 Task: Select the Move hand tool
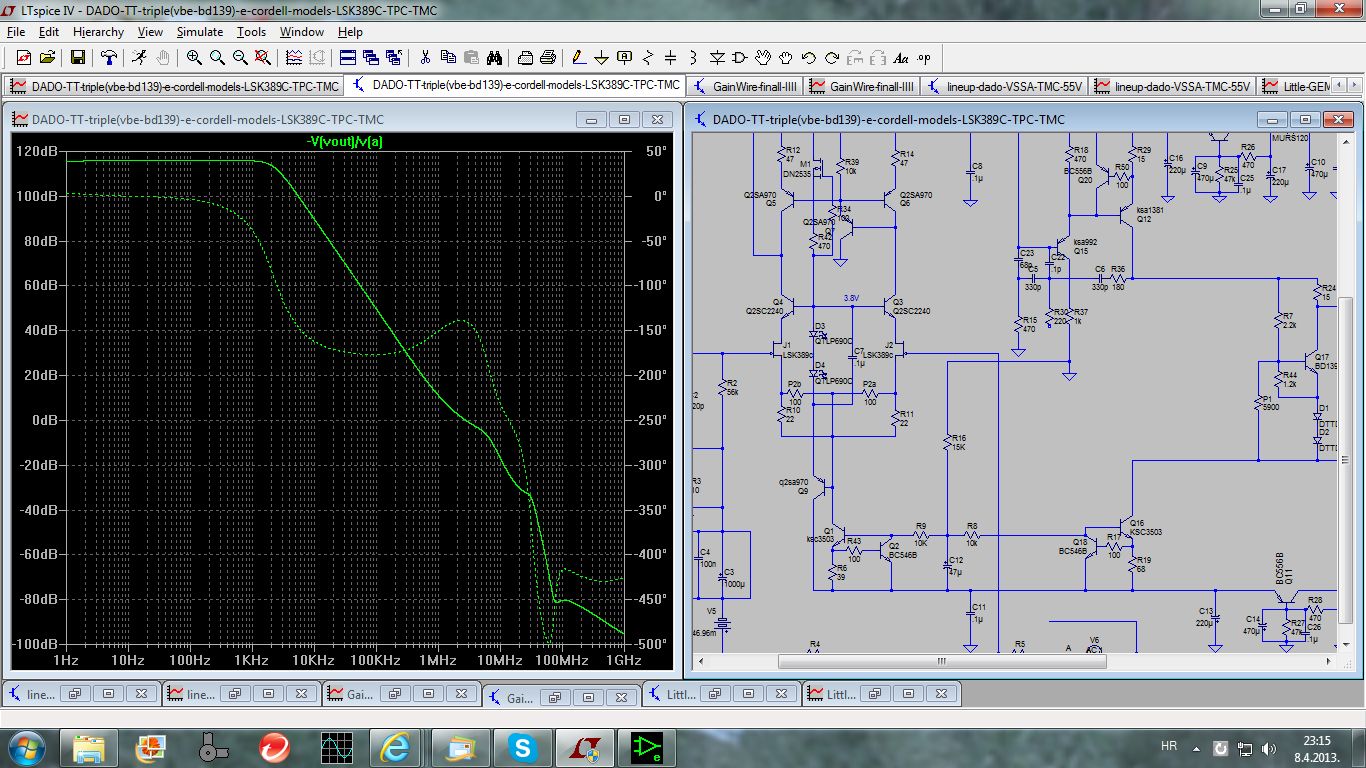(x=763, y=58)
